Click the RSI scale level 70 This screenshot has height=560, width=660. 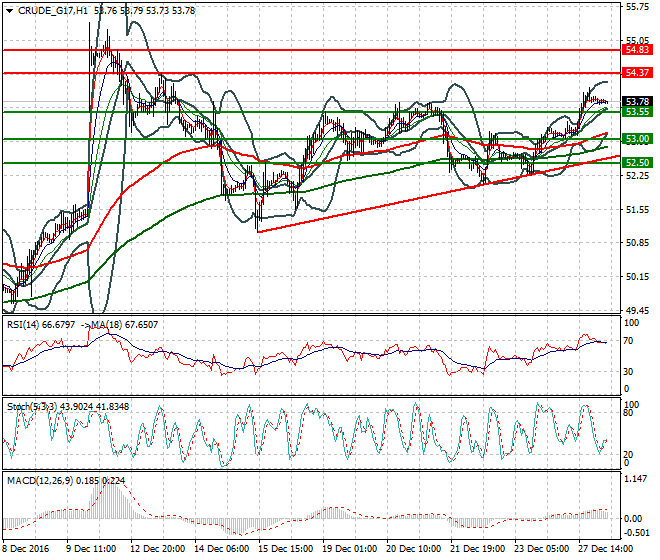pyautogui.click(x=628, y=341)
